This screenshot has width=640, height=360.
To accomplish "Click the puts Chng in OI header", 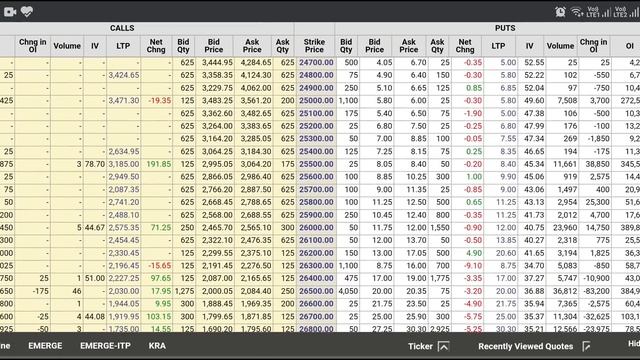I will [593, 46].
